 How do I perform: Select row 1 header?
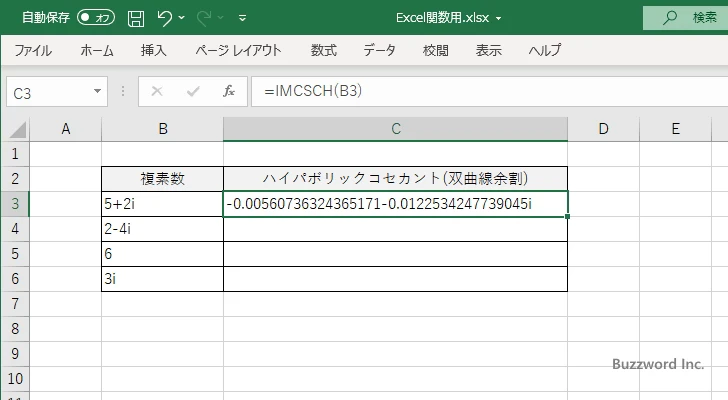(x=15, y=154)
